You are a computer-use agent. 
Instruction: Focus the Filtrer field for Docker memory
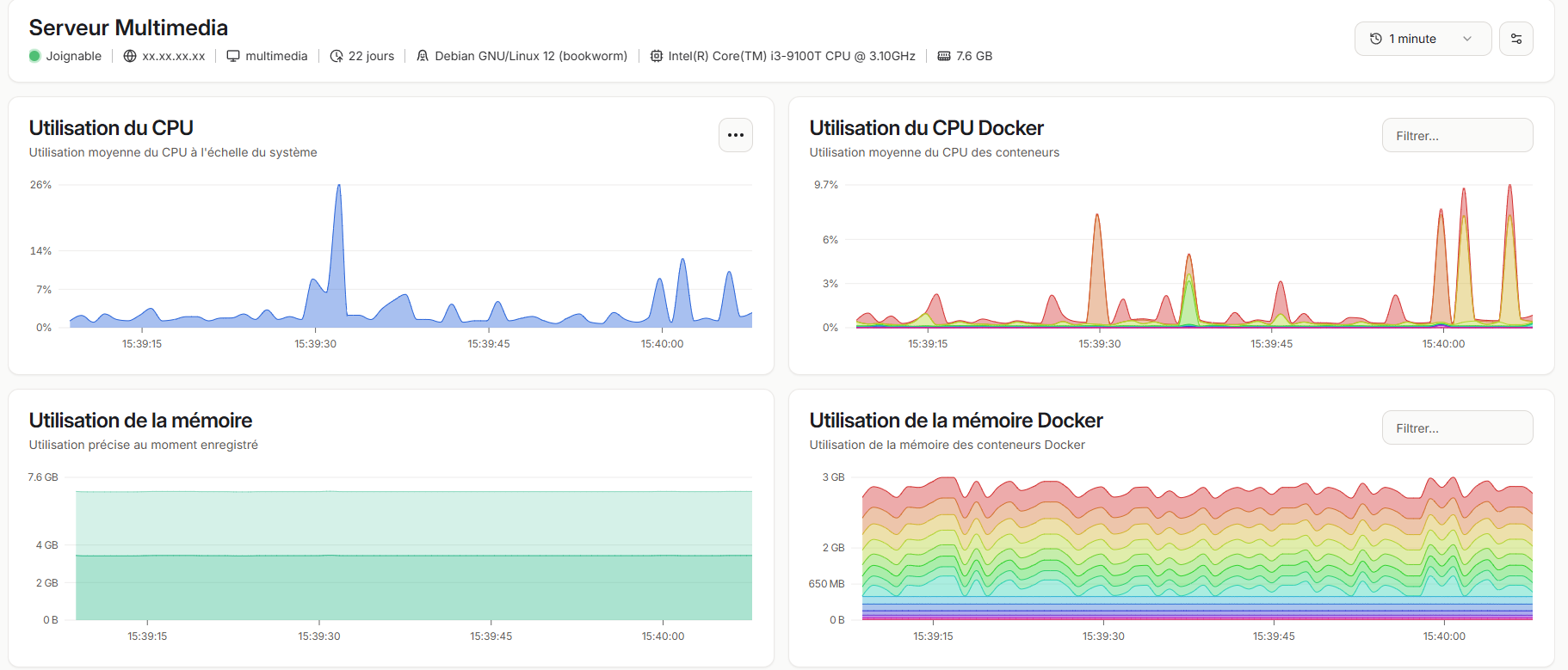[1457, 427]
